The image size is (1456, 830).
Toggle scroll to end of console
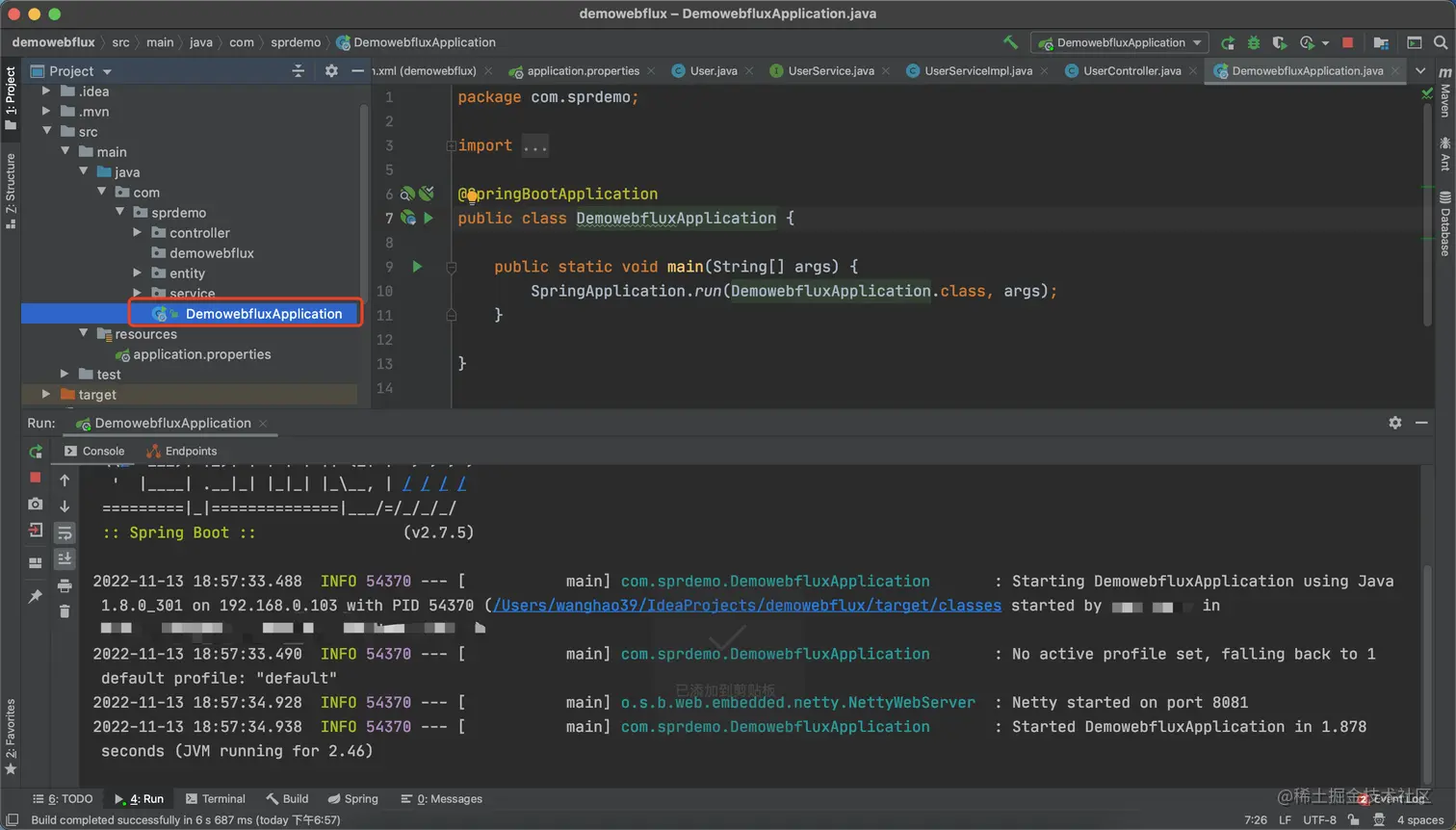(x=65, y=558)
